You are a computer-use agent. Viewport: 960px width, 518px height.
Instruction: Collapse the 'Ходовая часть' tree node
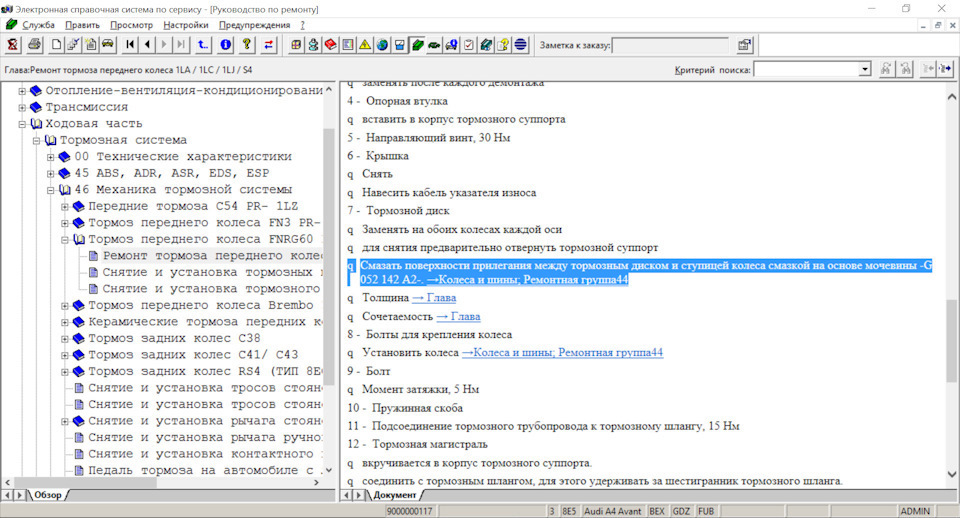pos(22,124)
